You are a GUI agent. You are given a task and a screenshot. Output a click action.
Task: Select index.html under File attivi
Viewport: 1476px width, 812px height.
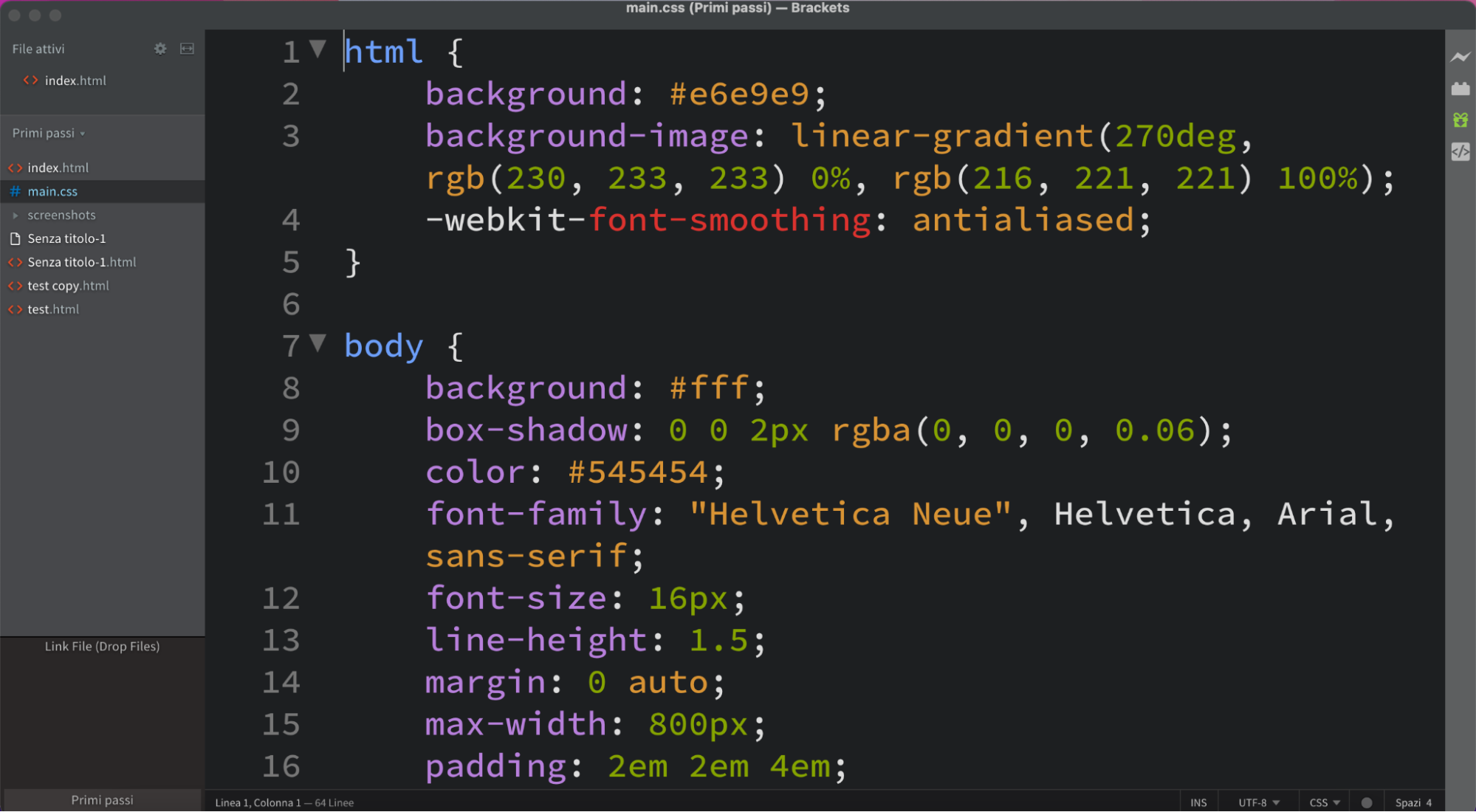tap(75, 80)
